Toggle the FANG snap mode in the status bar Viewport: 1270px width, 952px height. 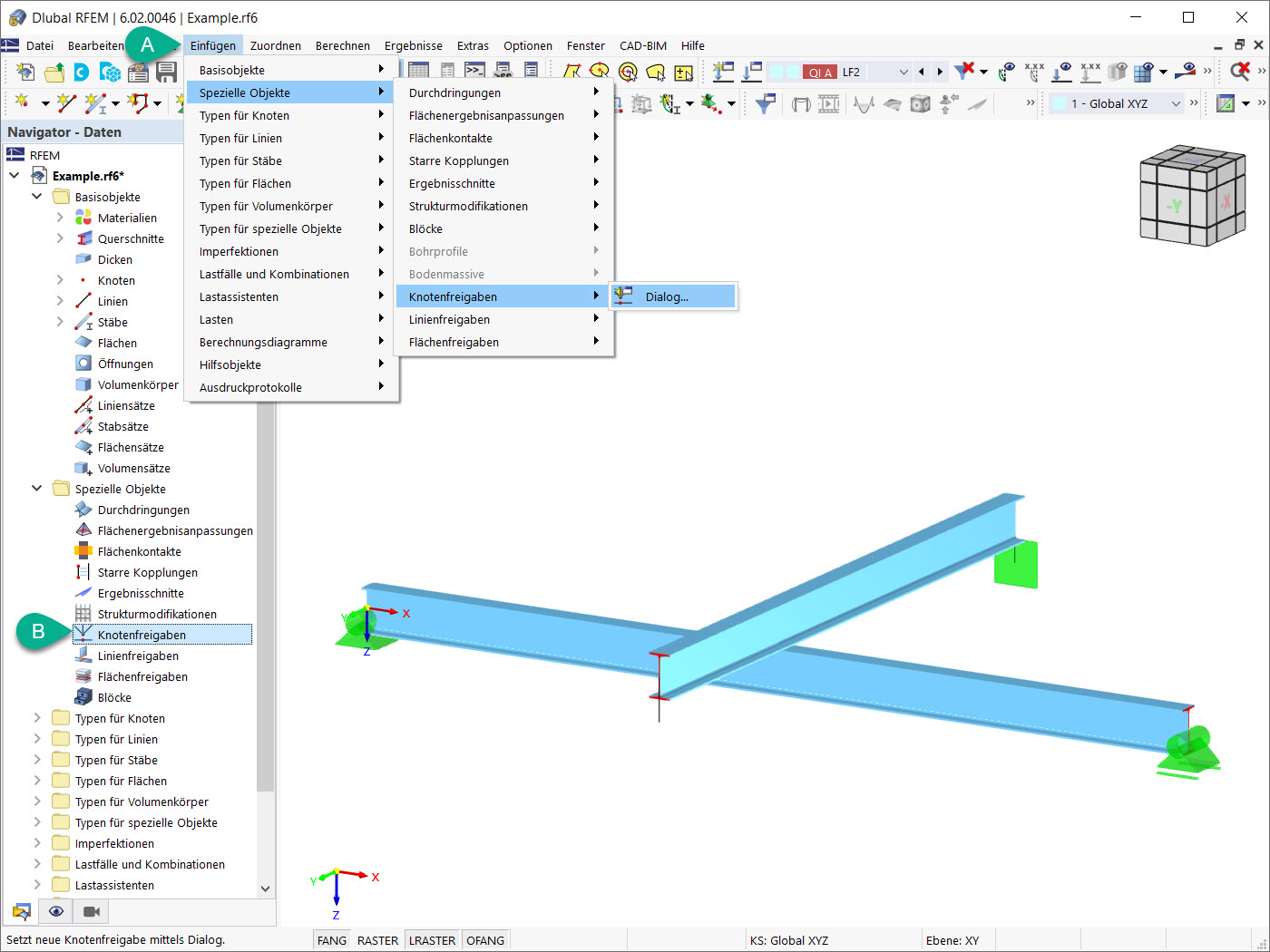(330, 940)
